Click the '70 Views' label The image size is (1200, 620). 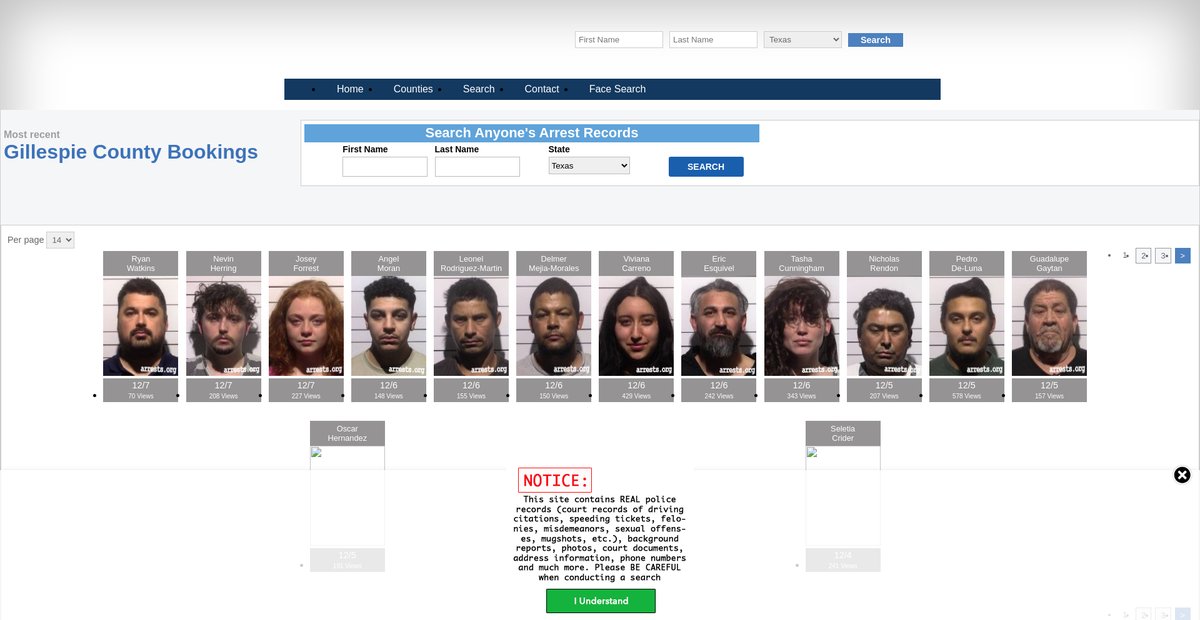click(141, 396)
